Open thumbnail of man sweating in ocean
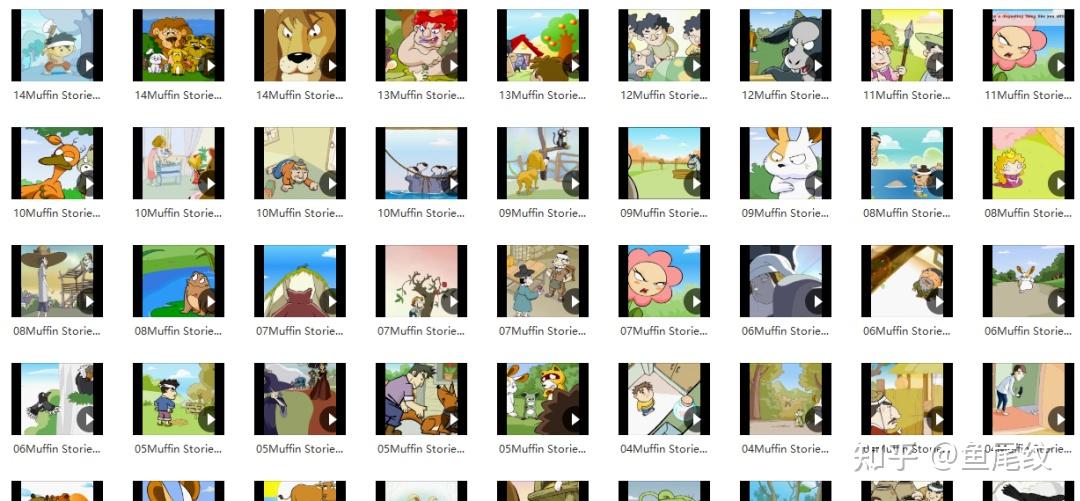Image resolution: width=1080 pixels, height=501 pixels. [907, 163]
